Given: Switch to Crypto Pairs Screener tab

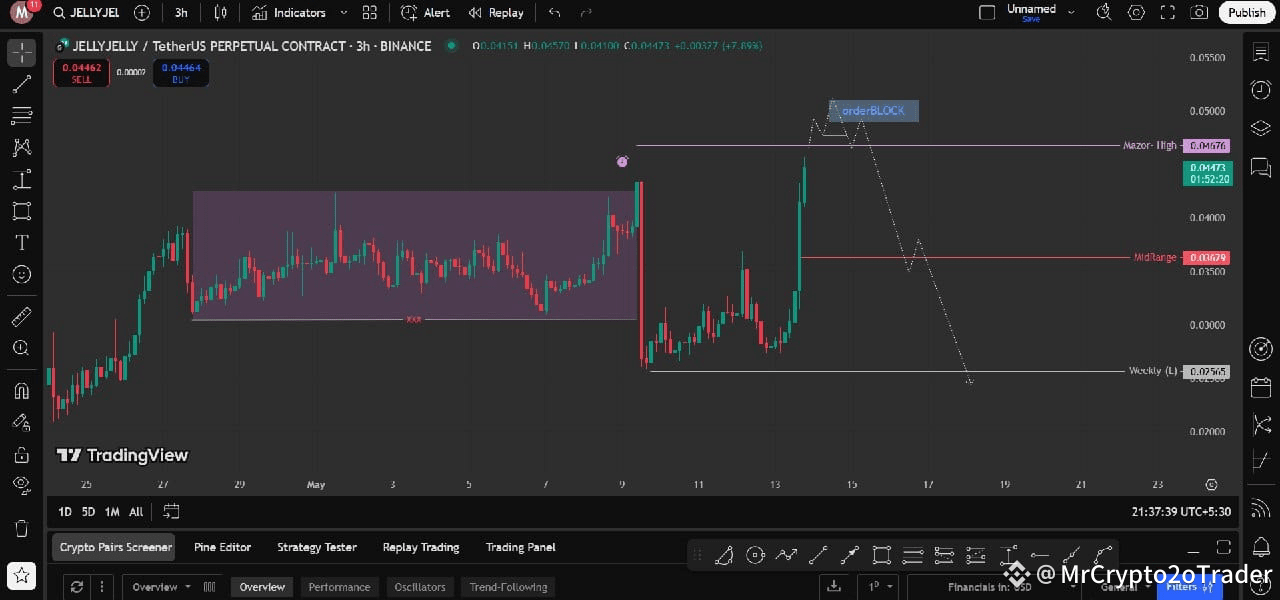Looking at the screenshot, I should pyautogui.click(x=113, y=547).
